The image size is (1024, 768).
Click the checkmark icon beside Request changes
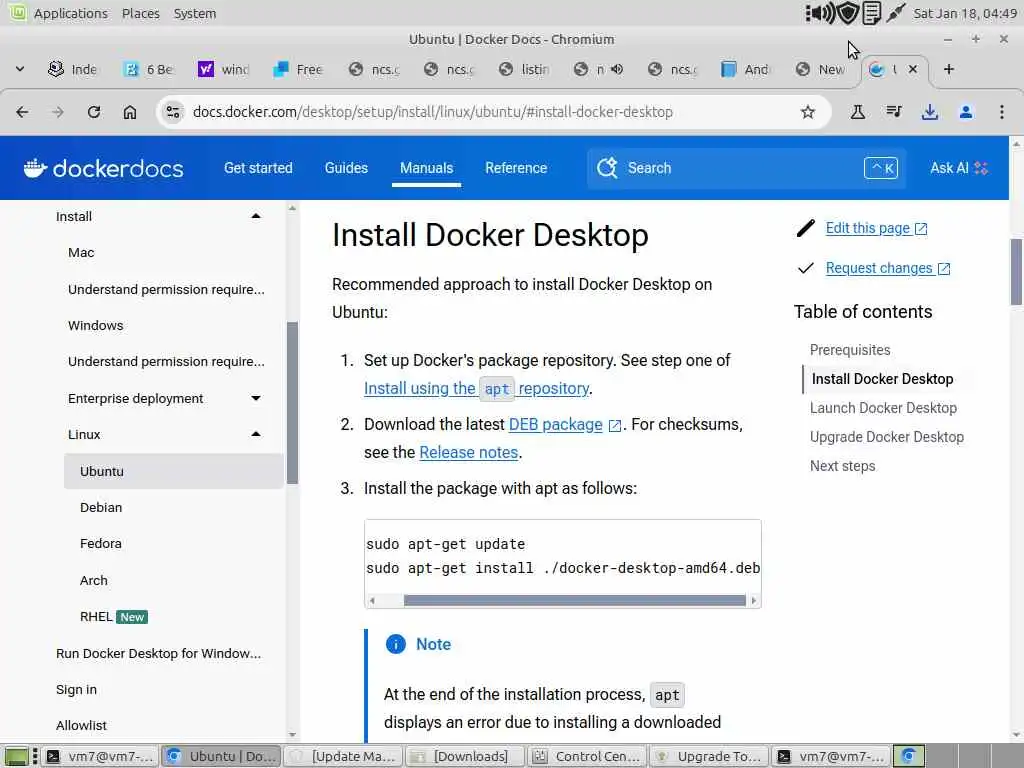[806, 268]
